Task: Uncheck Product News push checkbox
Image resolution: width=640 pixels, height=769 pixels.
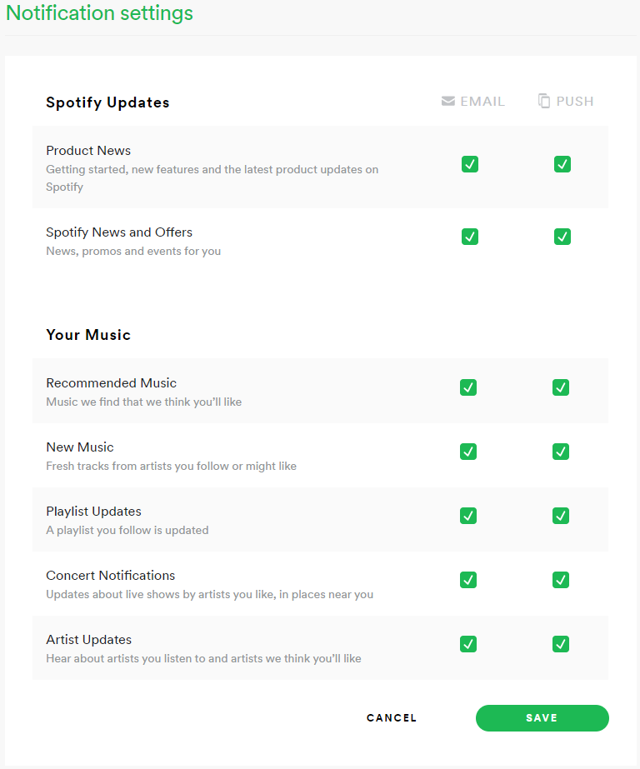Action: tap(562, 164)
